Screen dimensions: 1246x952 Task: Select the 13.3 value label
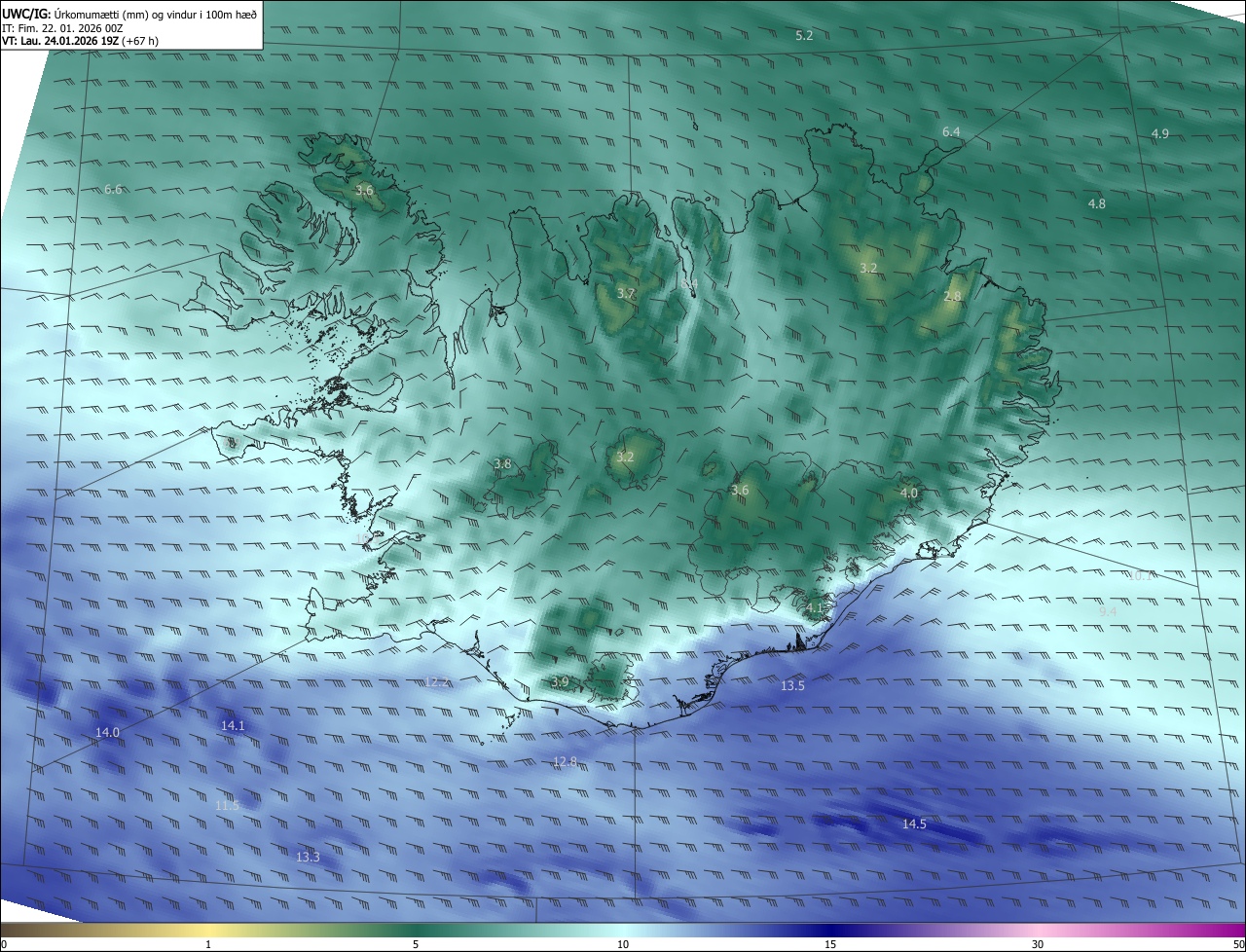coord(308,858)
